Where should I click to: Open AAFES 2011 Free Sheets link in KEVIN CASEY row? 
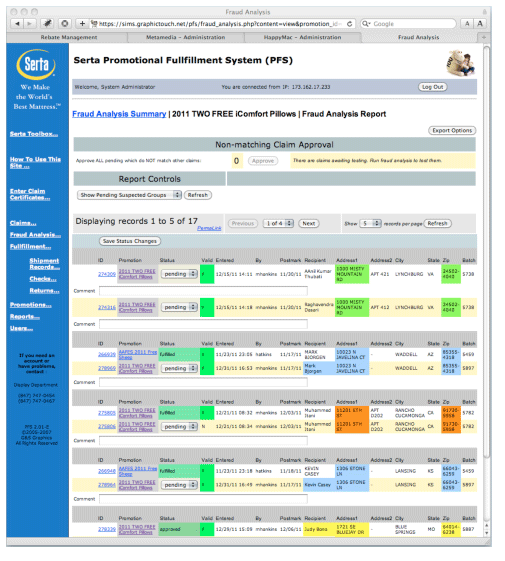[x=137, y=471]
